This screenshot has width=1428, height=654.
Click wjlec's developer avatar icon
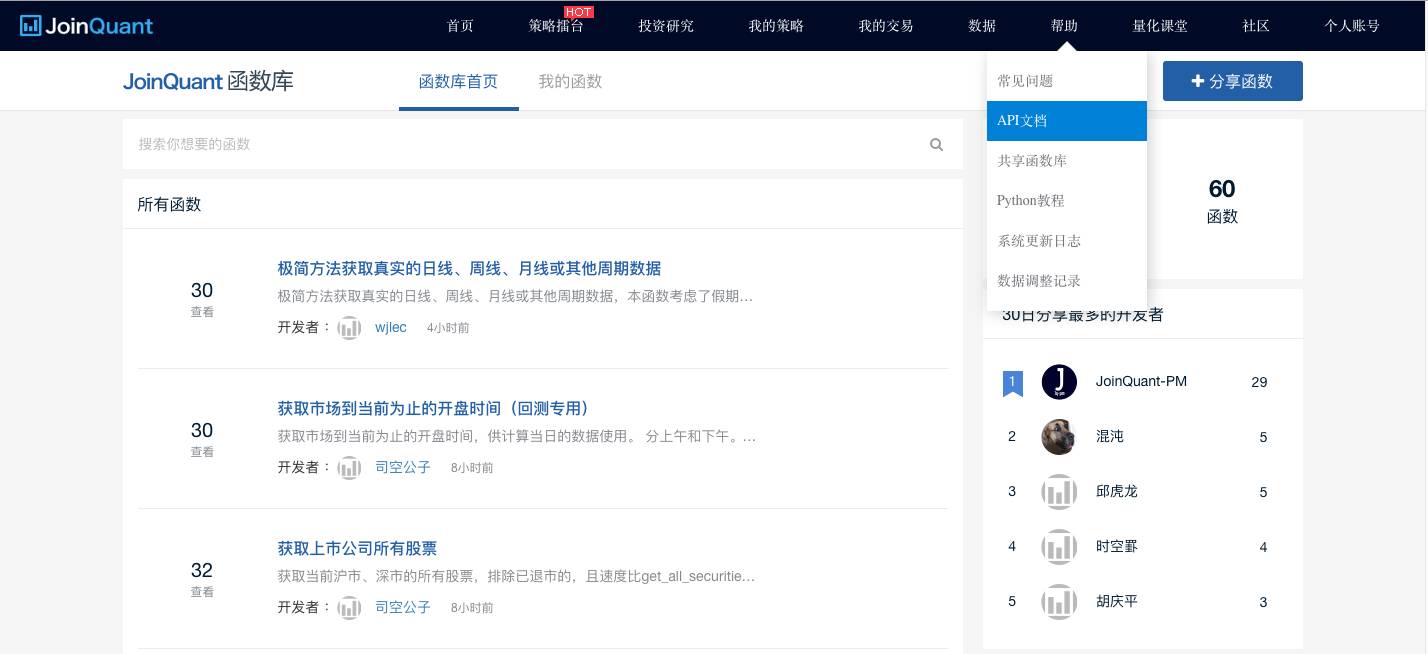coord(349,327)
